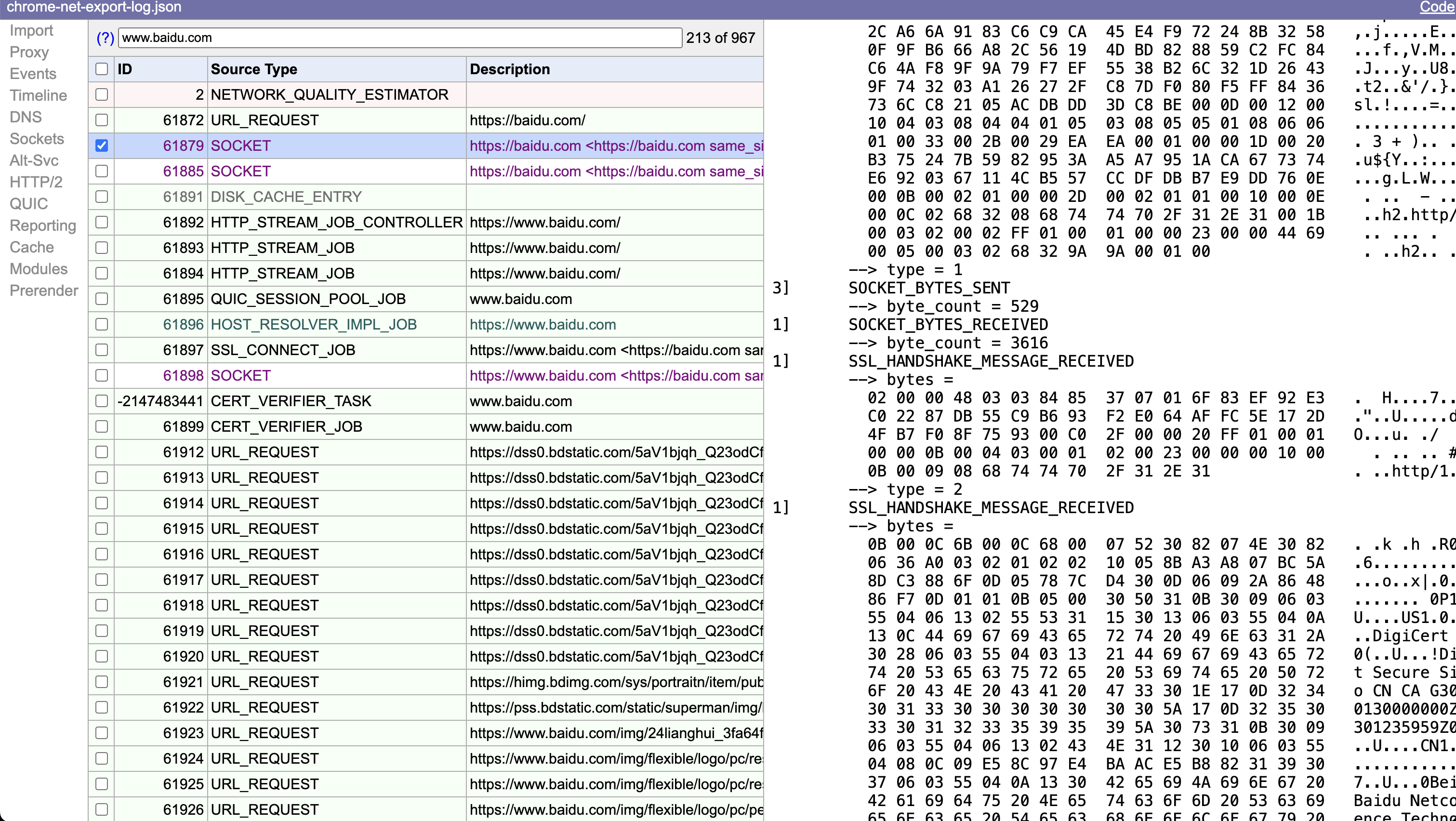Viewport: 1456px width, 821px height.
Task: Sort by Source Type column header
Action: (x=254, y=69)
